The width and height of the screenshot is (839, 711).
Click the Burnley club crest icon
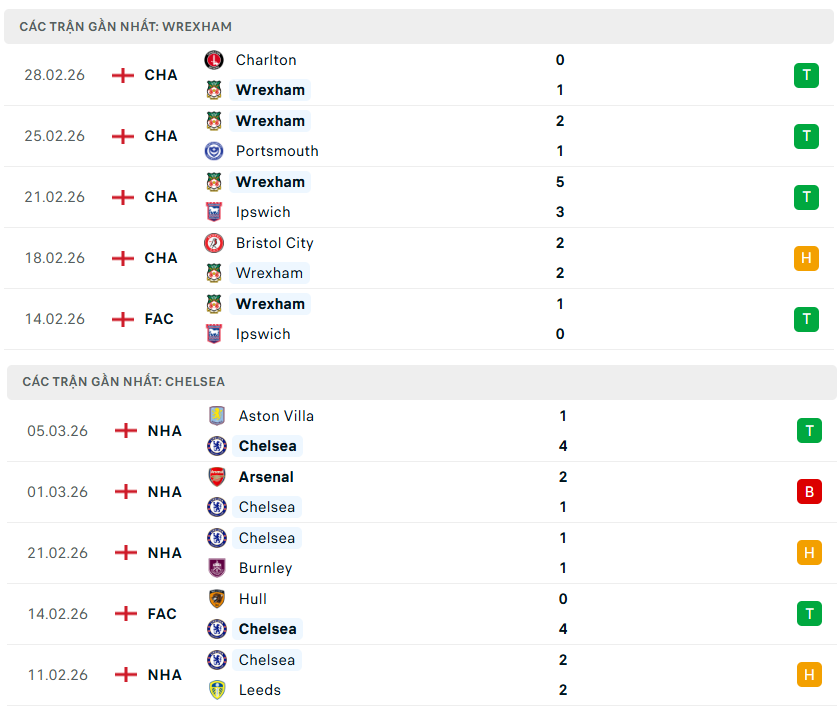click(216, 568)
